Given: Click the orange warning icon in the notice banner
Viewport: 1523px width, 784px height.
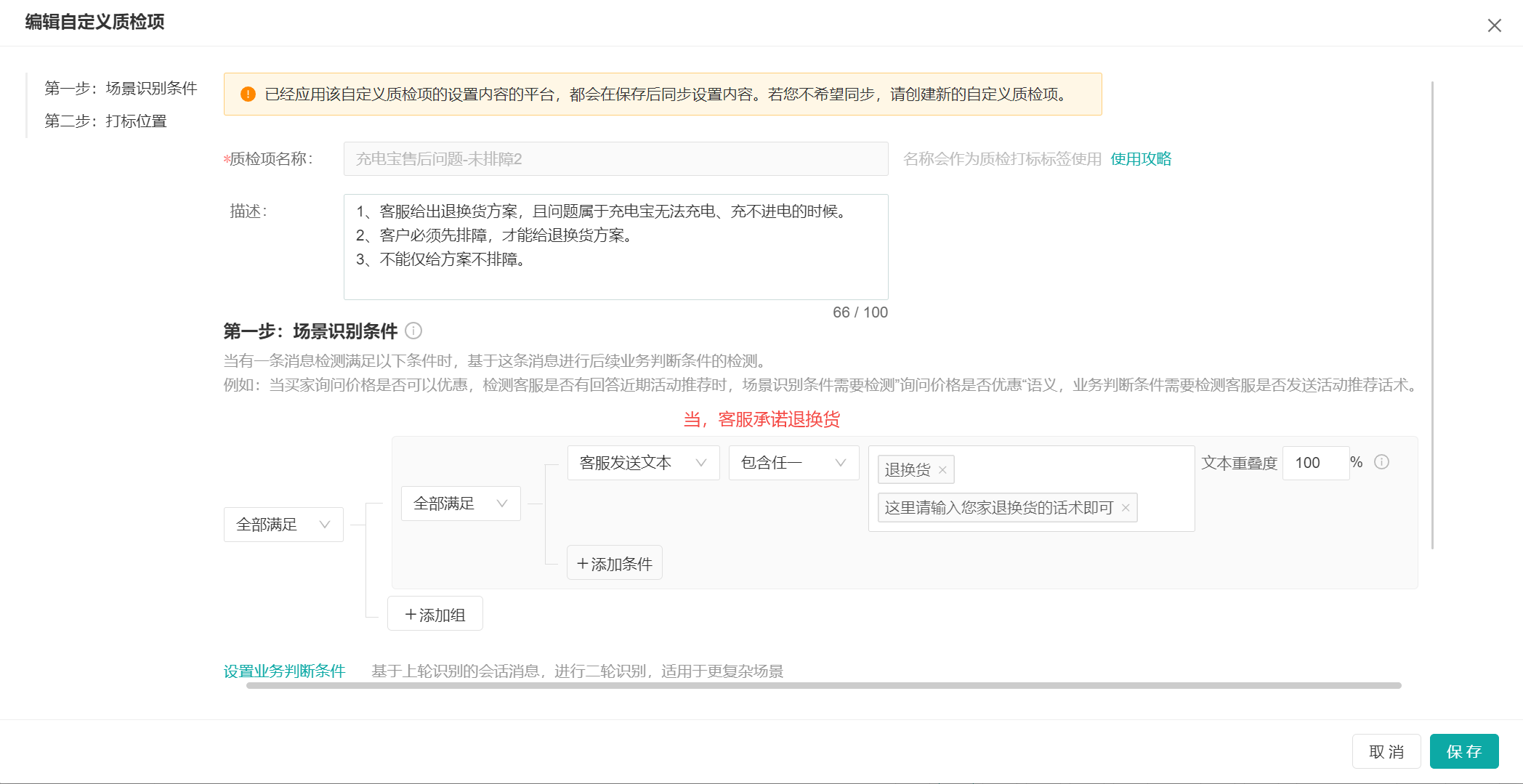Looking at the screenshot, I should click(248, 94).
